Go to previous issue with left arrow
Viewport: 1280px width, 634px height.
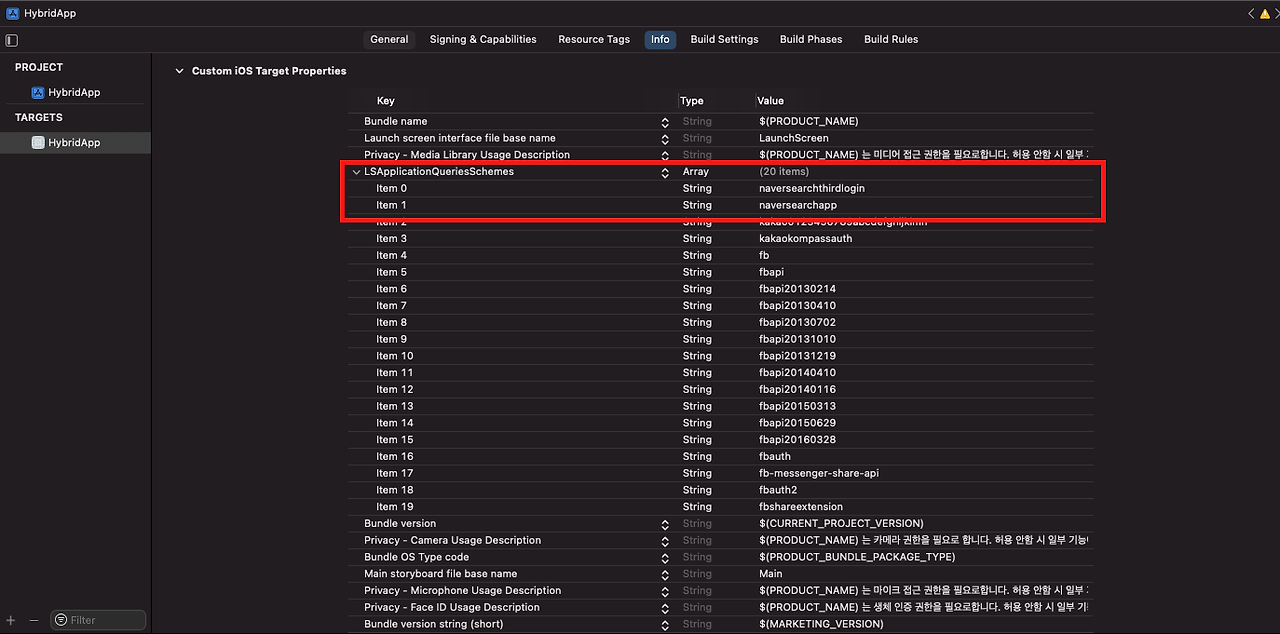tap(1250, 13)
